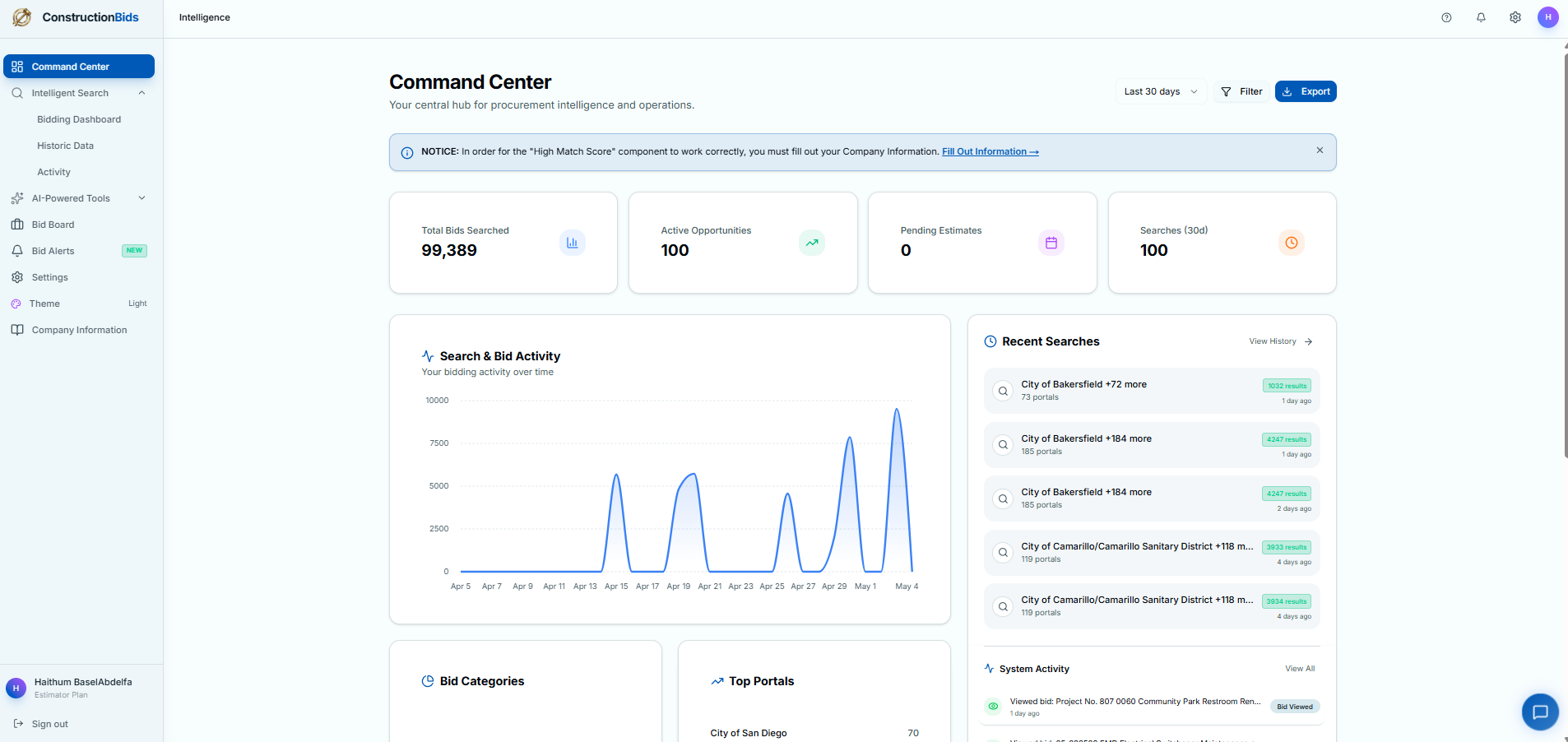Click the Haithum BaselAbdelfa user name
The image size is (1568, 742).
point(83,682)
